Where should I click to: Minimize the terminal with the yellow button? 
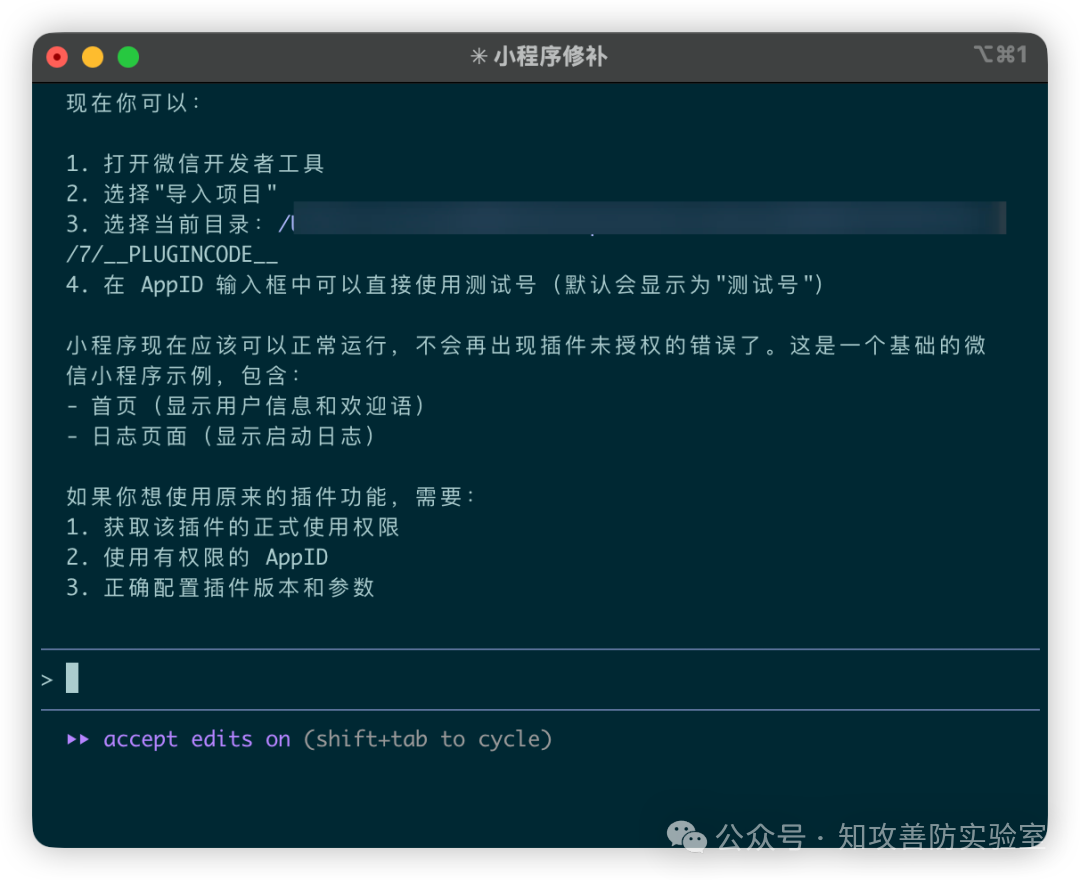[x=93, y=57]
